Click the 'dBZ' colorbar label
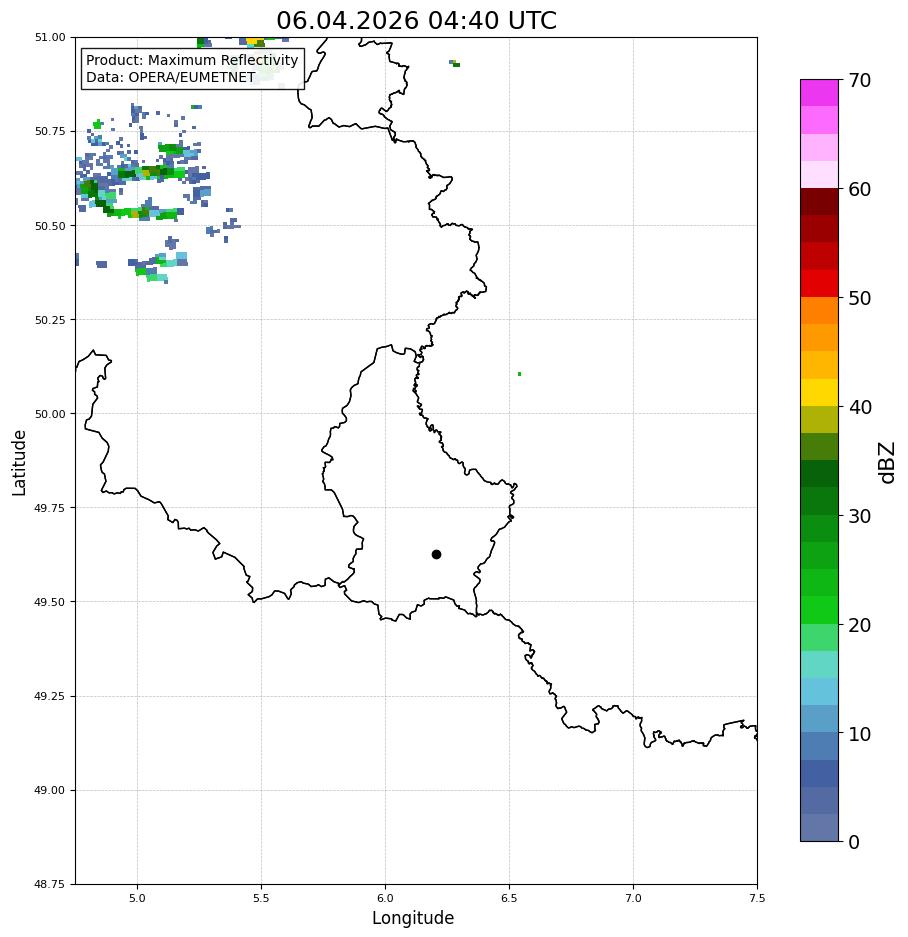This screenshot has width=908, height=937. (x=888, y=462)
